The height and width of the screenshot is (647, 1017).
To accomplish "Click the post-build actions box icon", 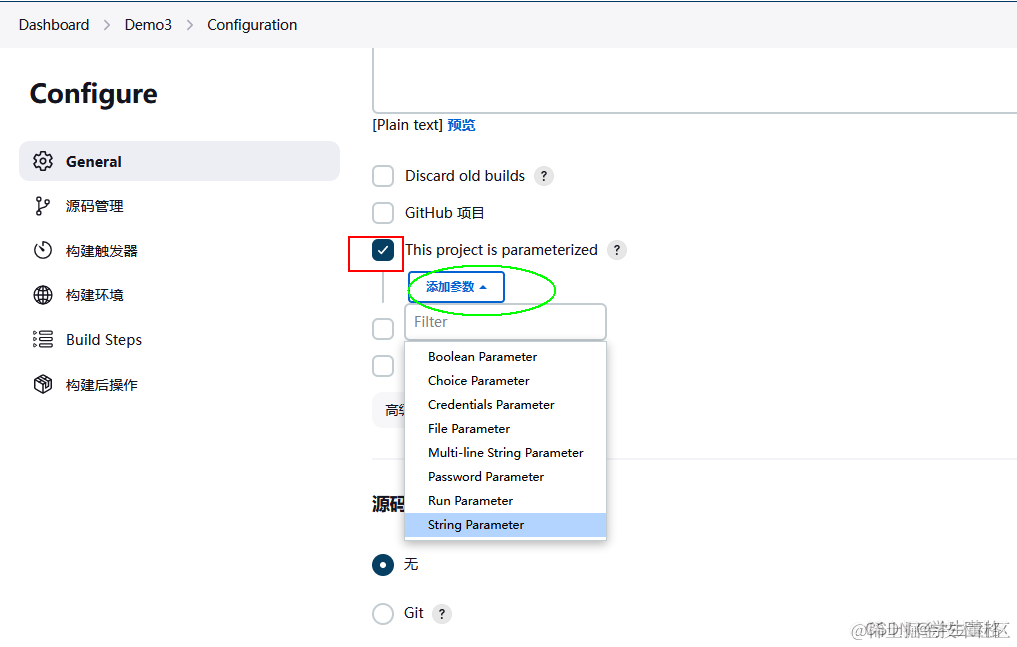I will point(43,384).
